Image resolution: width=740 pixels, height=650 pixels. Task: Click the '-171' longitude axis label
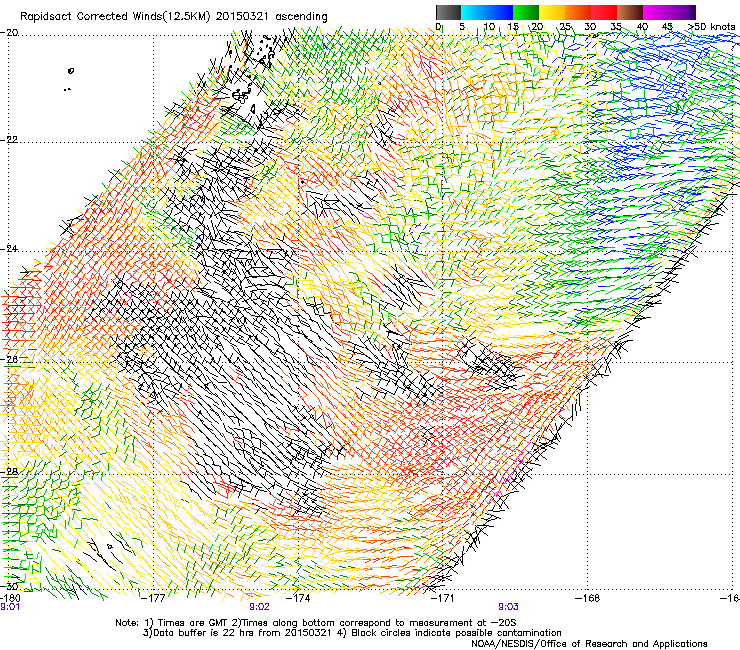pos(443,598)
